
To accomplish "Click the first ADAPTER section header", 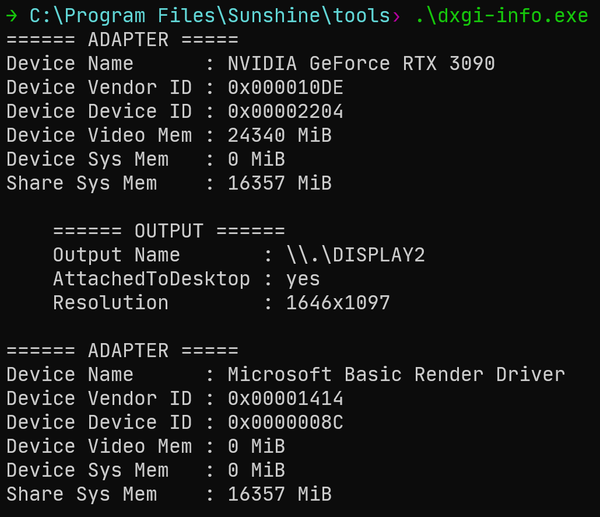I will point(122,40).
